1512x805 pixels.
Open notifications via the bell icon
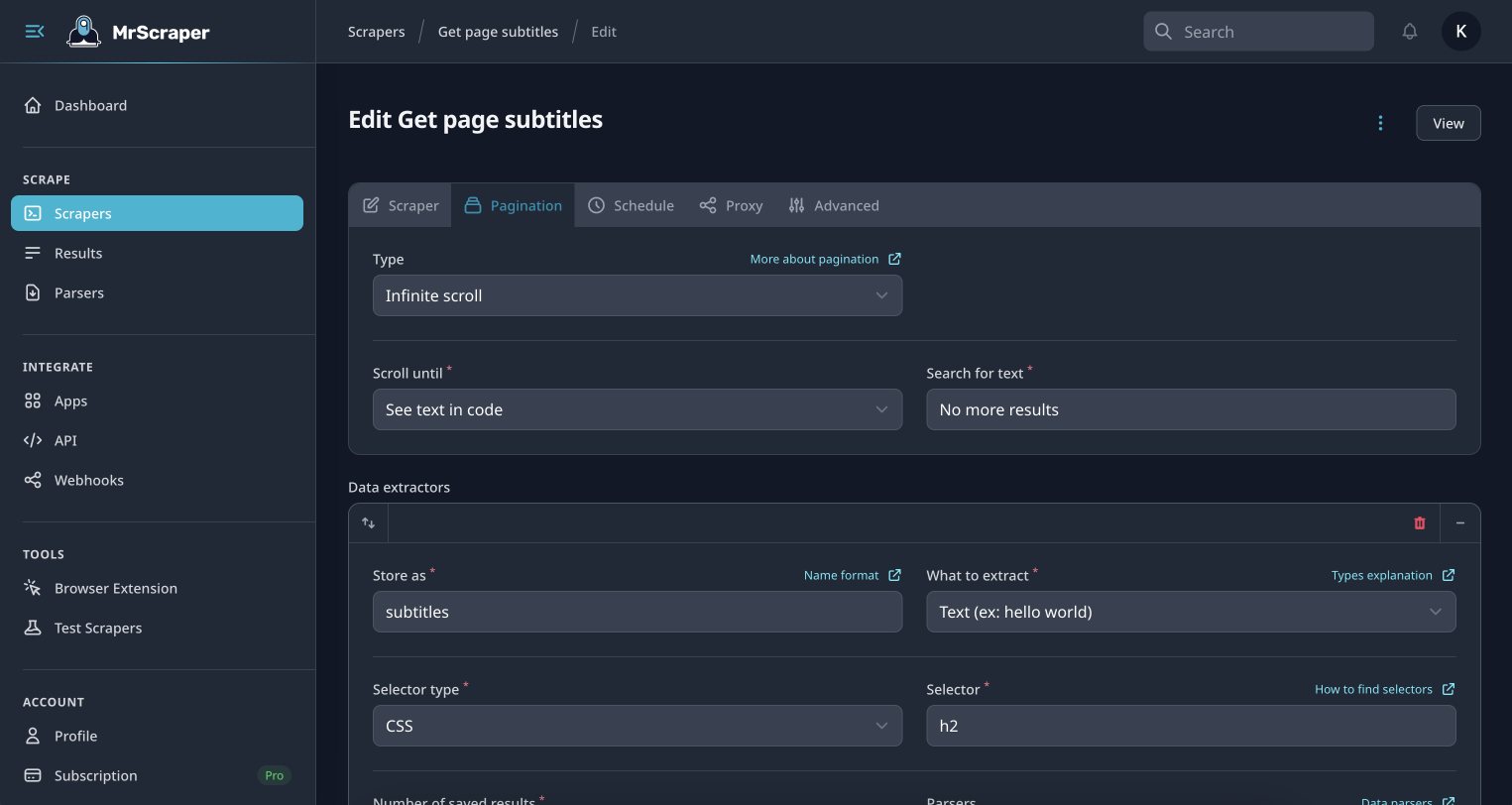coord(1409,31)
